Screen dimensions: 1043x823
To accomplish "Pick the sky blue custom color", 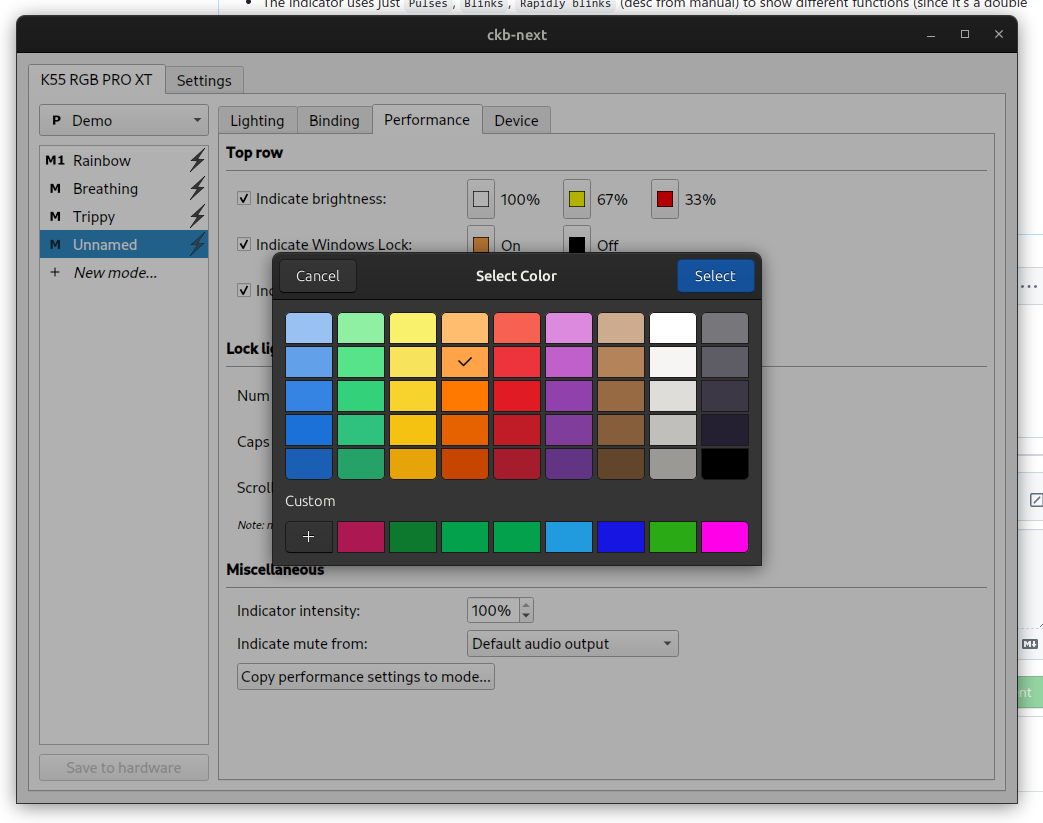I will pyautogui.click(x=569, y=537).
